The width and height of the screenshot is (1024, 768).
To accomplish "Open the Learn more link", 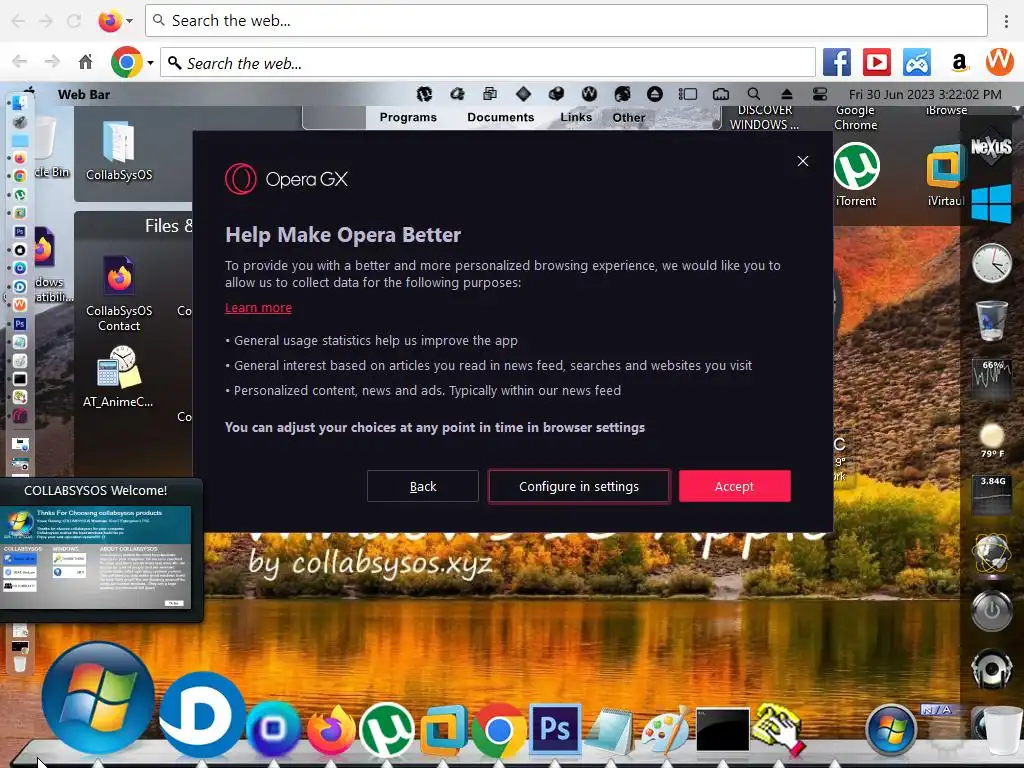I will click(x=259, y=308).
